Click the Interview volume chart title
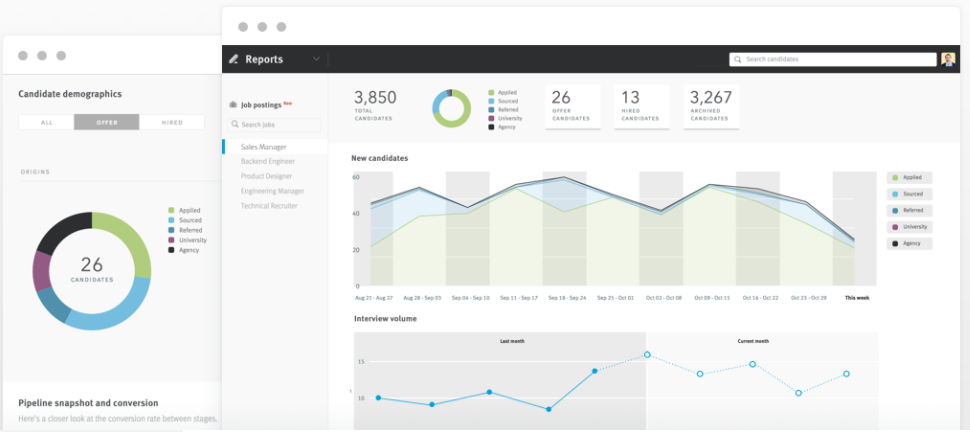The height and width of the screenshot is (432, 970). (x=385, y=319)
